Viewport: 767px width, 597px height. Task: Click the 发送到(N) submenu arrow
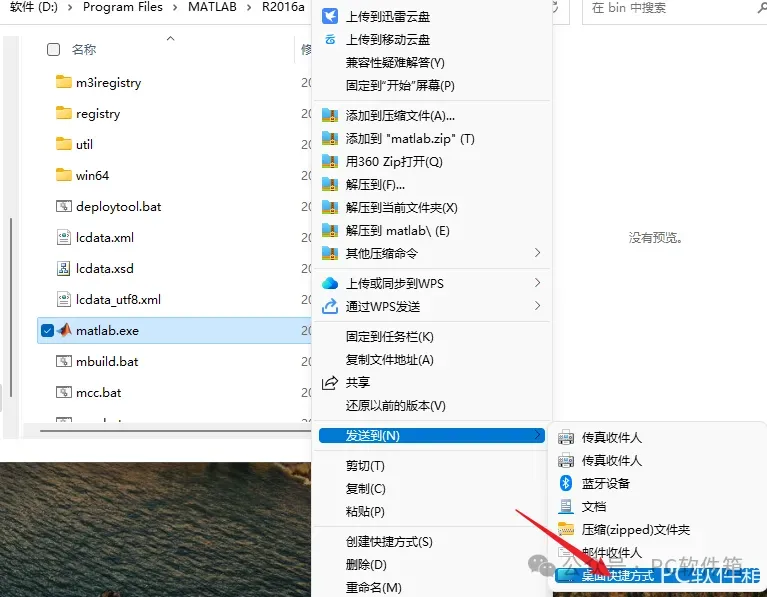click(x=537, y=435)
